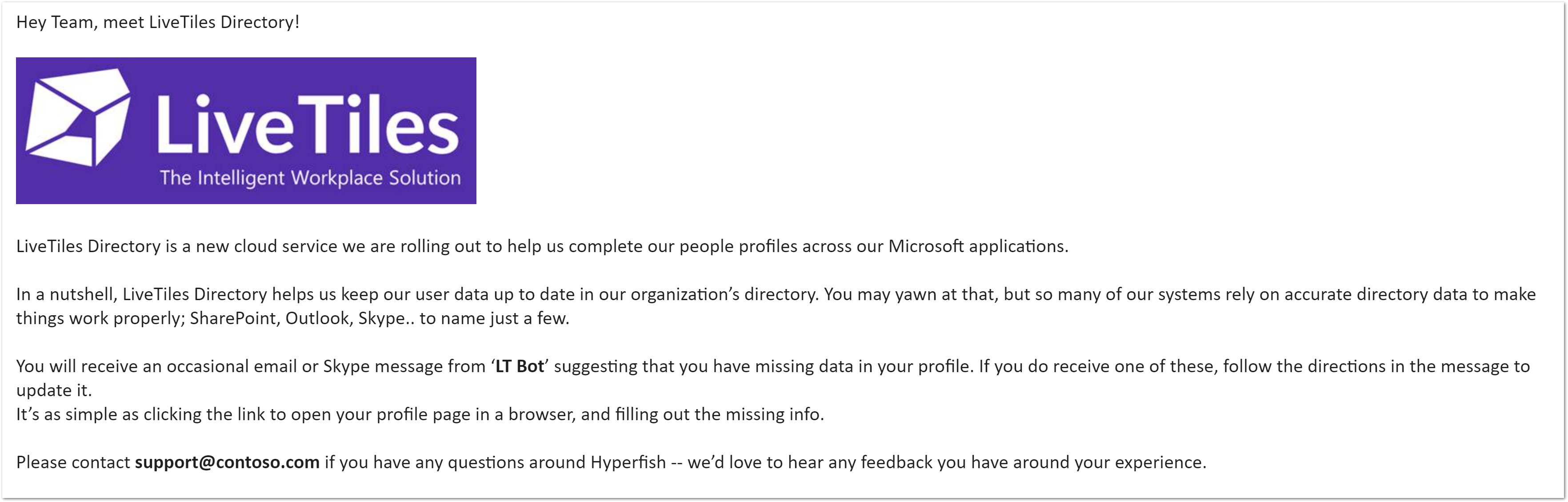Click 'Microsoft applications' in the intro sentence
Image resolution: width=1568 pixels, height=502 pixels.
pyautogui.click(x=978, y=246)
